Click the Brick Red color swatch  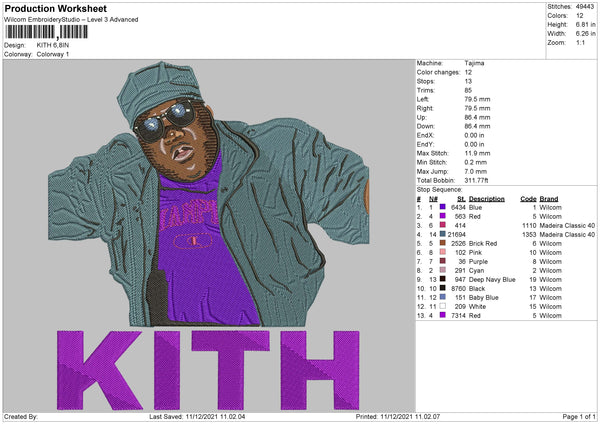coord(442,243)
